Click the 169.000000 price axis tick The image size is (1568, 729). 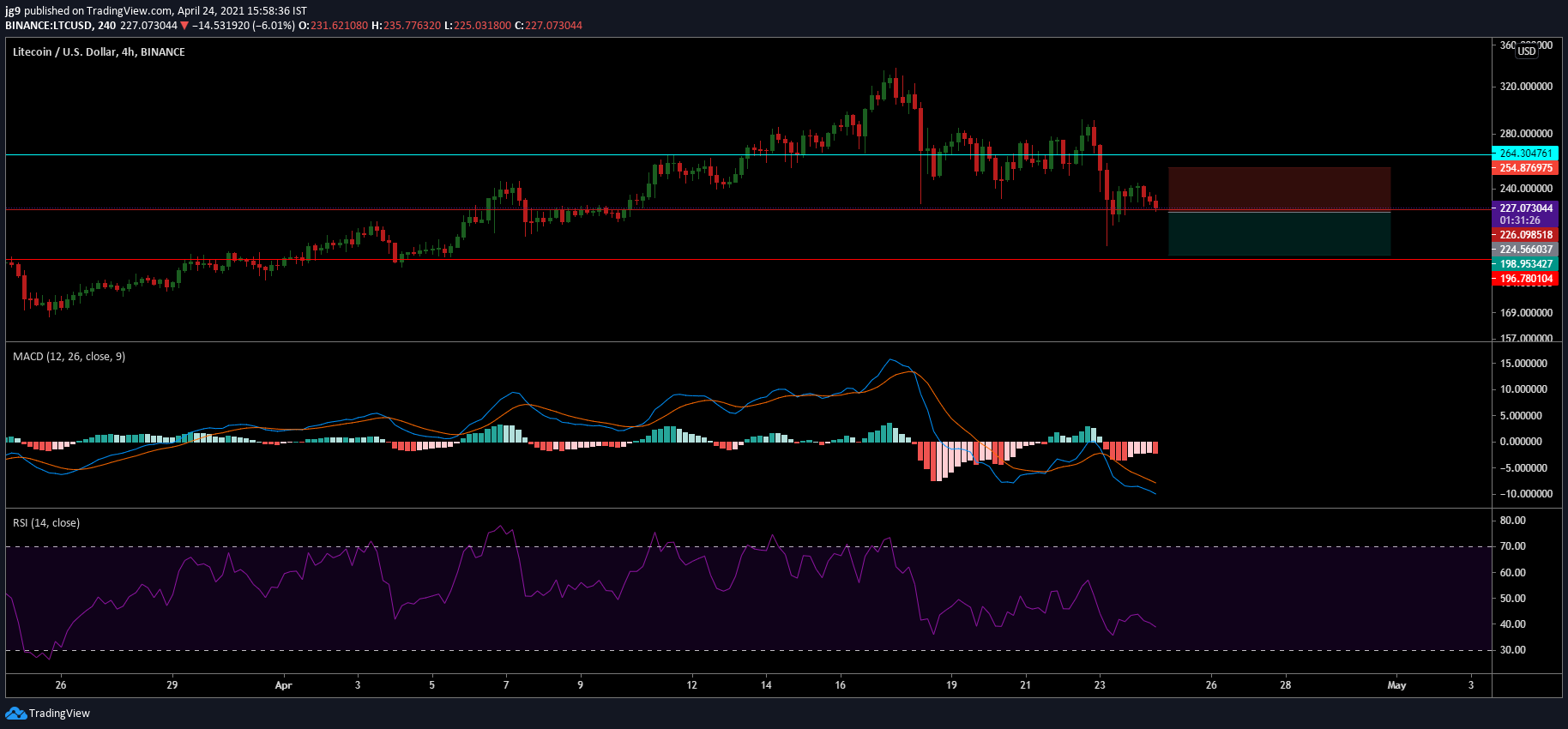[x=1526, y=313]
